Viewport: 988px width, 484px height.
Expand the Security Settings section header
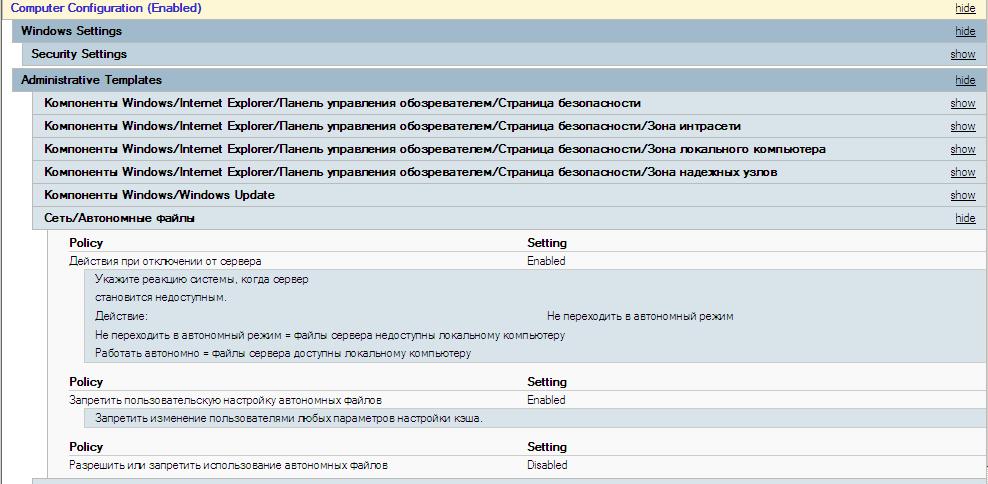tap(79, 54)
